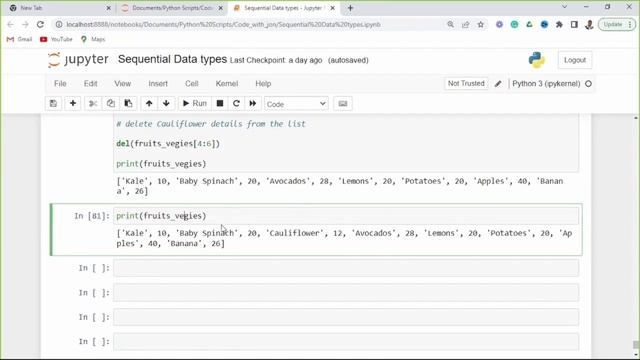
Task: Open the Edit menu
Action: point(90,84)
